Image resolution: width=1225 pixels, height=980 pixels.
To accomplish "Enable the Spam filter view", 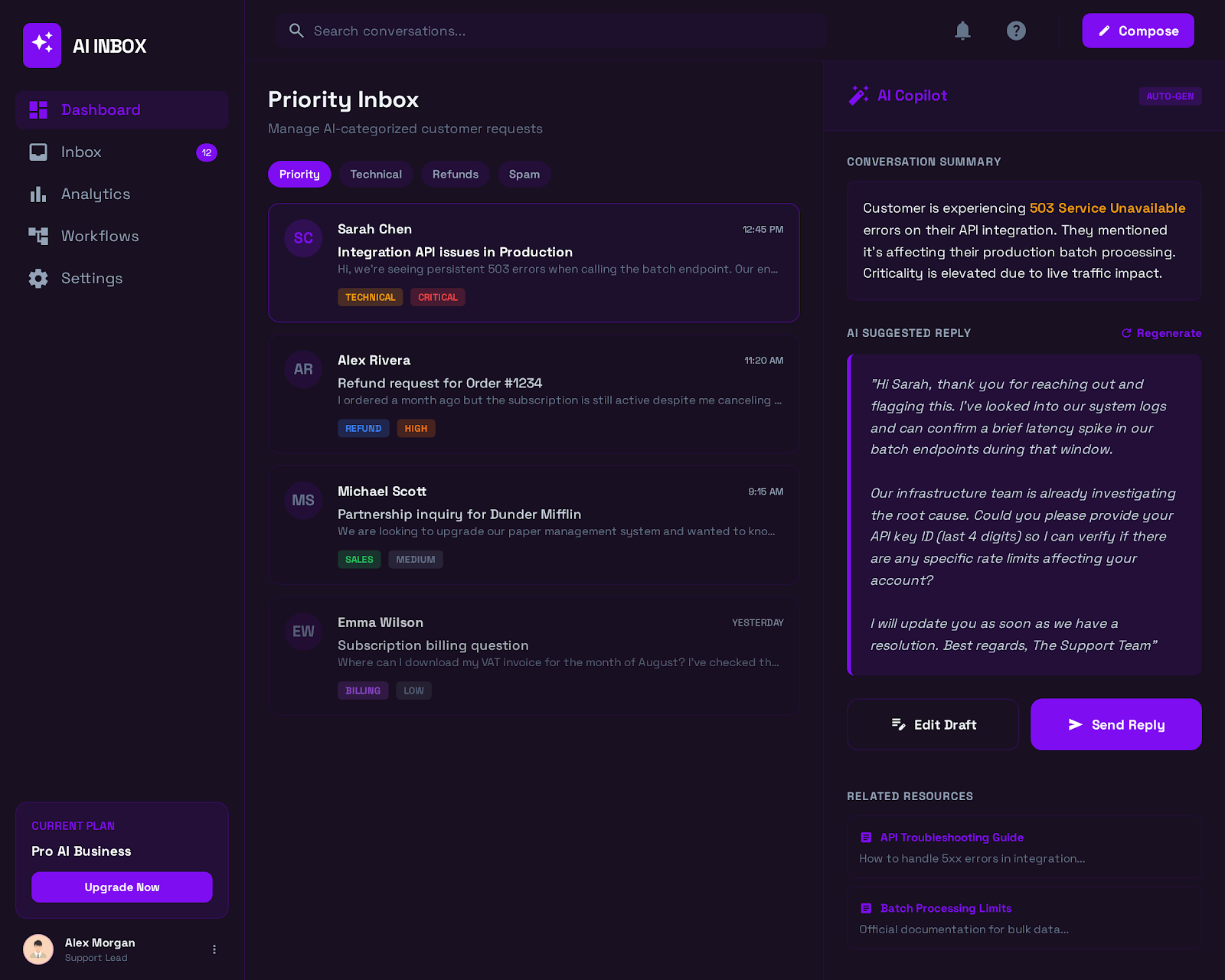I will (x=524, y=174).
